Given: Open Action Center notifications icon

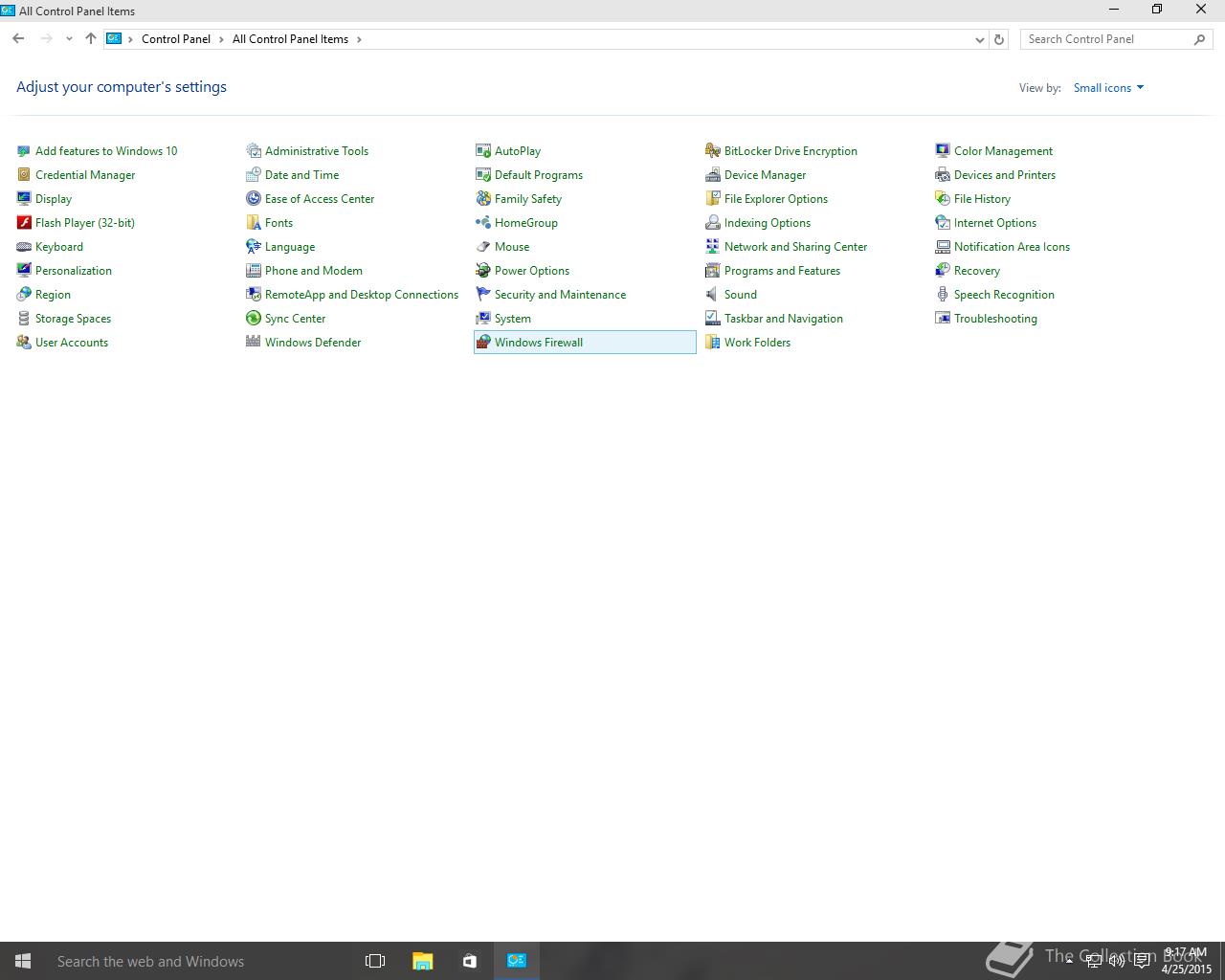Looking at the screenshot, I should click(1142, 961).
